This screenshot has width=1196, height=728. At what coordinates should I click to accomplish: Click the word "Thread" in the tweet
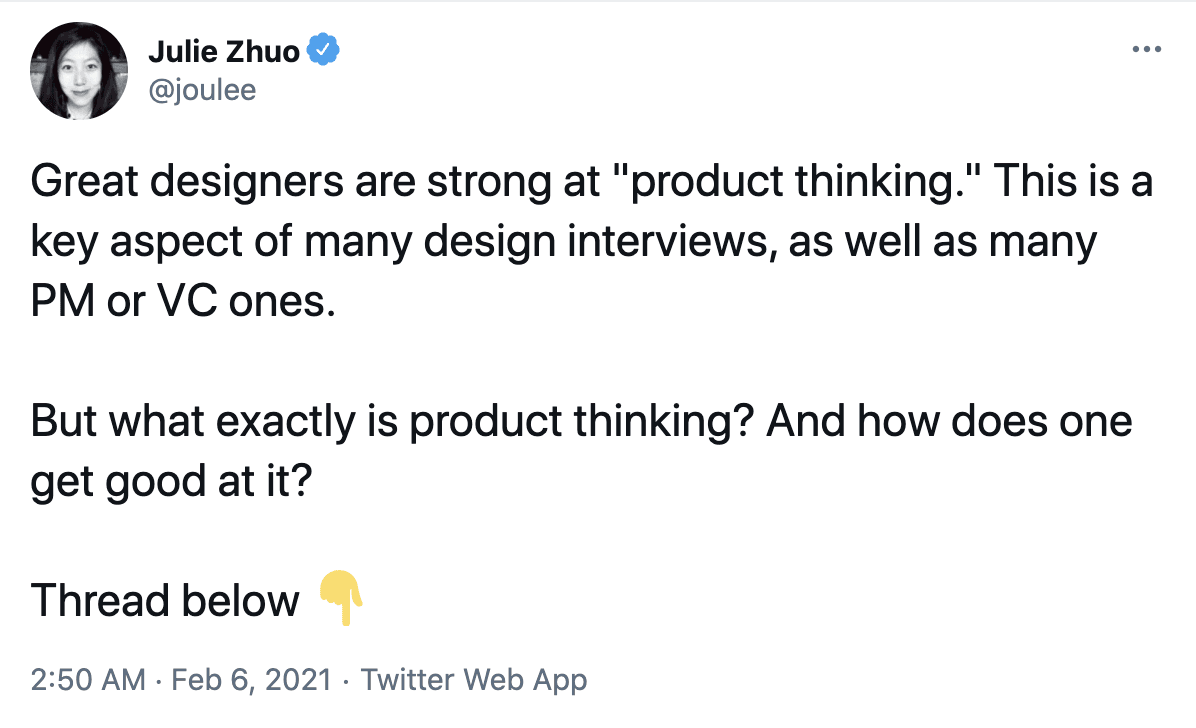click(99, 600)
